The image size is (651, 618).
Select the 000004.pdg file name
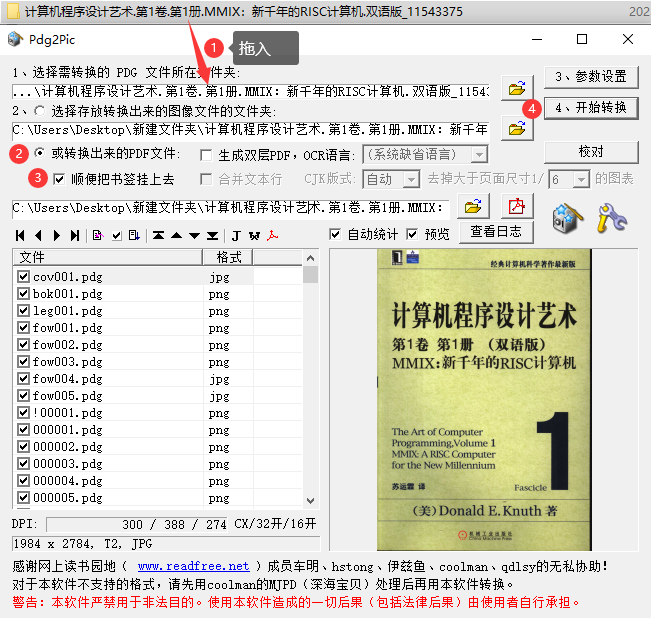[x=68, y=481]
